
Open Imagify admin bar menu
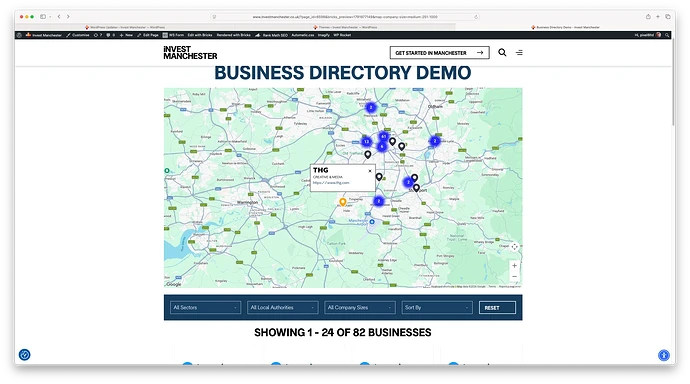[x=323, y=35]
